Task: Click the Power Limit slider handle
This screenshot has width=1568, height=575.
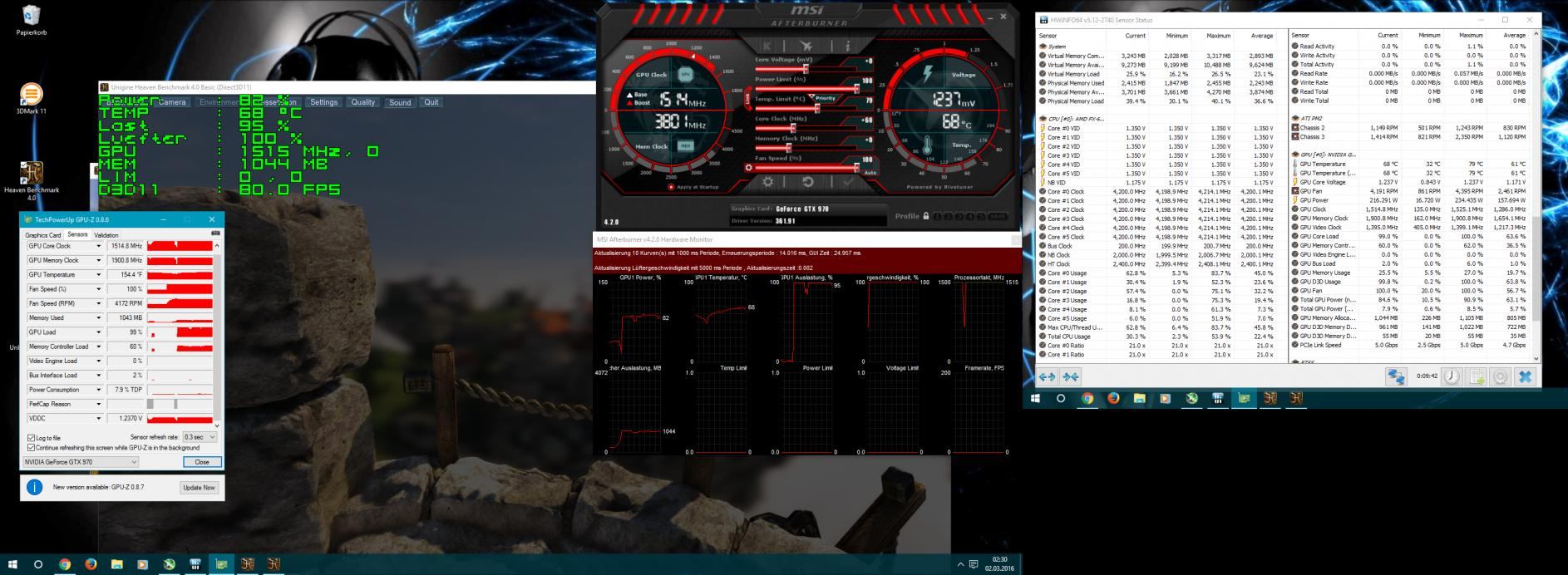Action: pos(856,89)
